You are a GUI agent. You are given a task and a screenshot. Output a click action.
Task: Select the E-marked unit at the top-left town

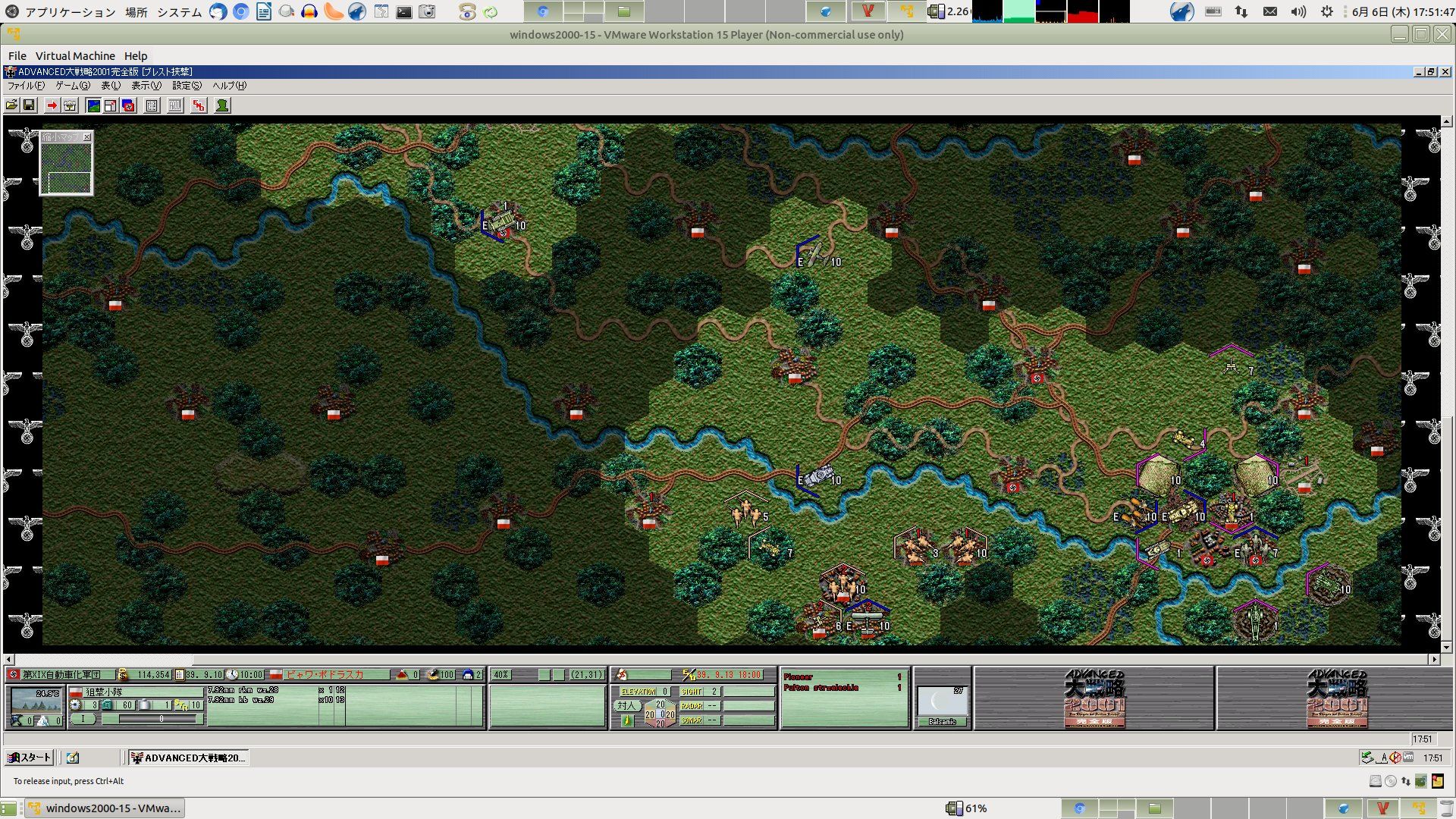tap(503, 223)
